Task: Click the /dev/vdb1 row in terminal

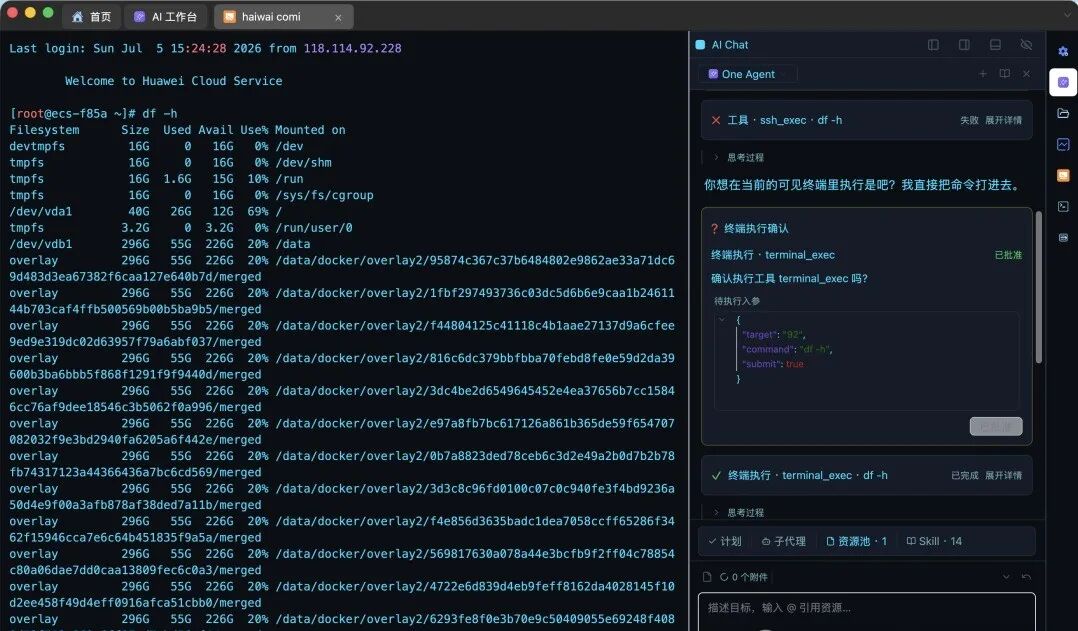Action: 160,244
